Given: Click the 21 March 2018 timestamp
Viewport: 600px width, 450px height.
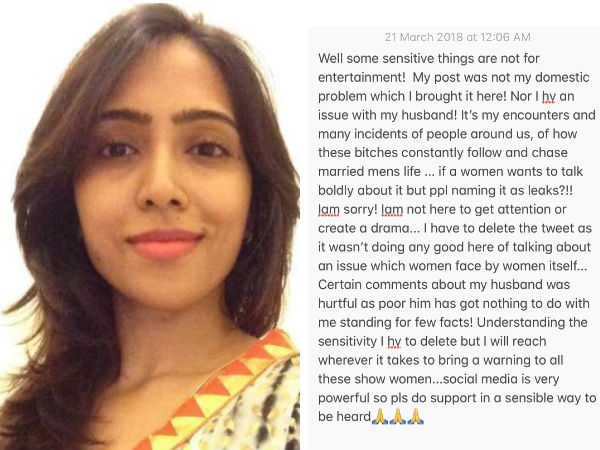Looking at the screenshot, I should pos(458,37).
